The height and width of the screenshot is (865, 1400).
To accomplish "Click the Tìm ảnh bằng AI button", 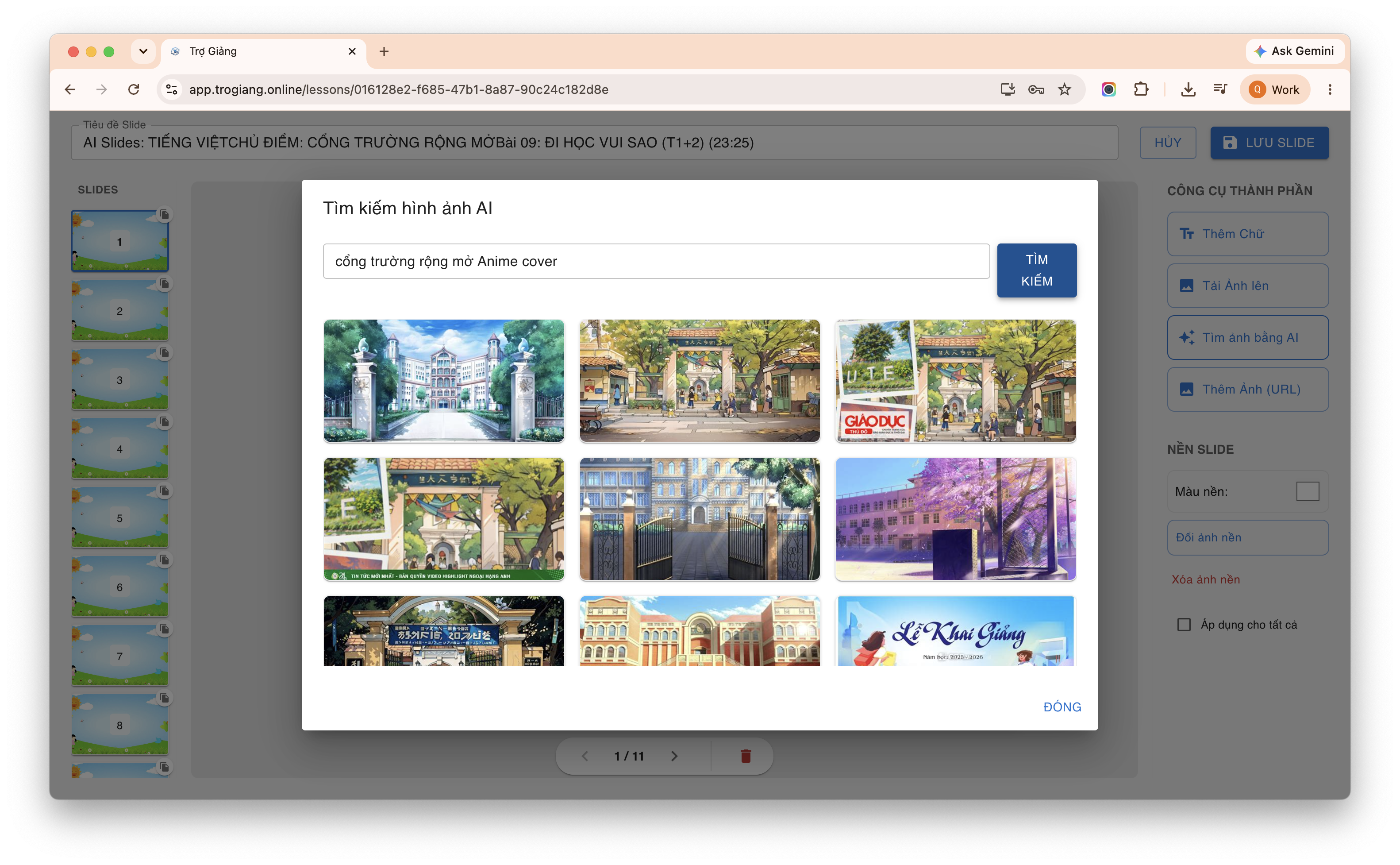I will pos(1247,337).
